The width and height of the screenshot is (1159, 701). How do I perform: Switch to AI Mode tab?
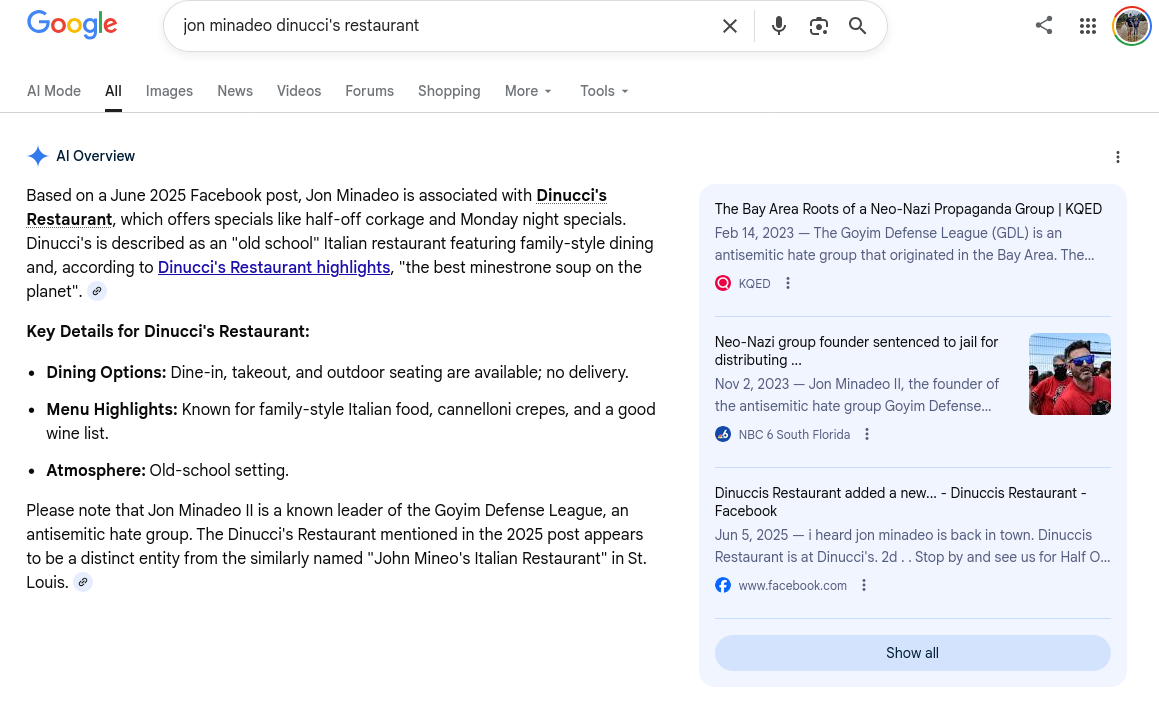tap(54, 91)
